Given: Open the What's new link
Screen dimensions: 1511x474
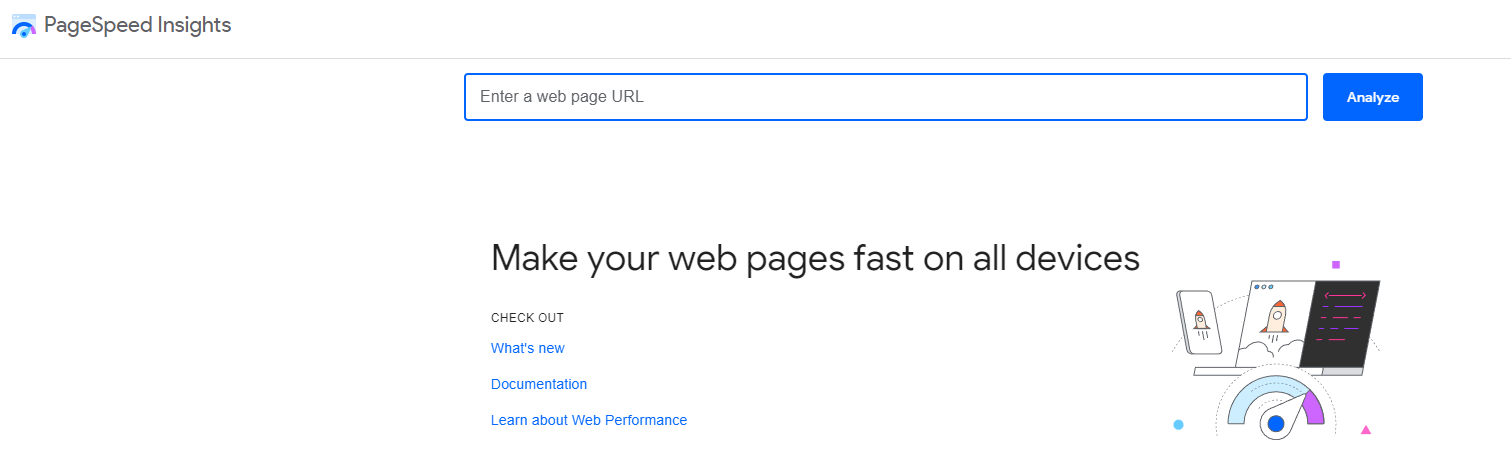Looking at the screenshot, I should tap(527, 348).
